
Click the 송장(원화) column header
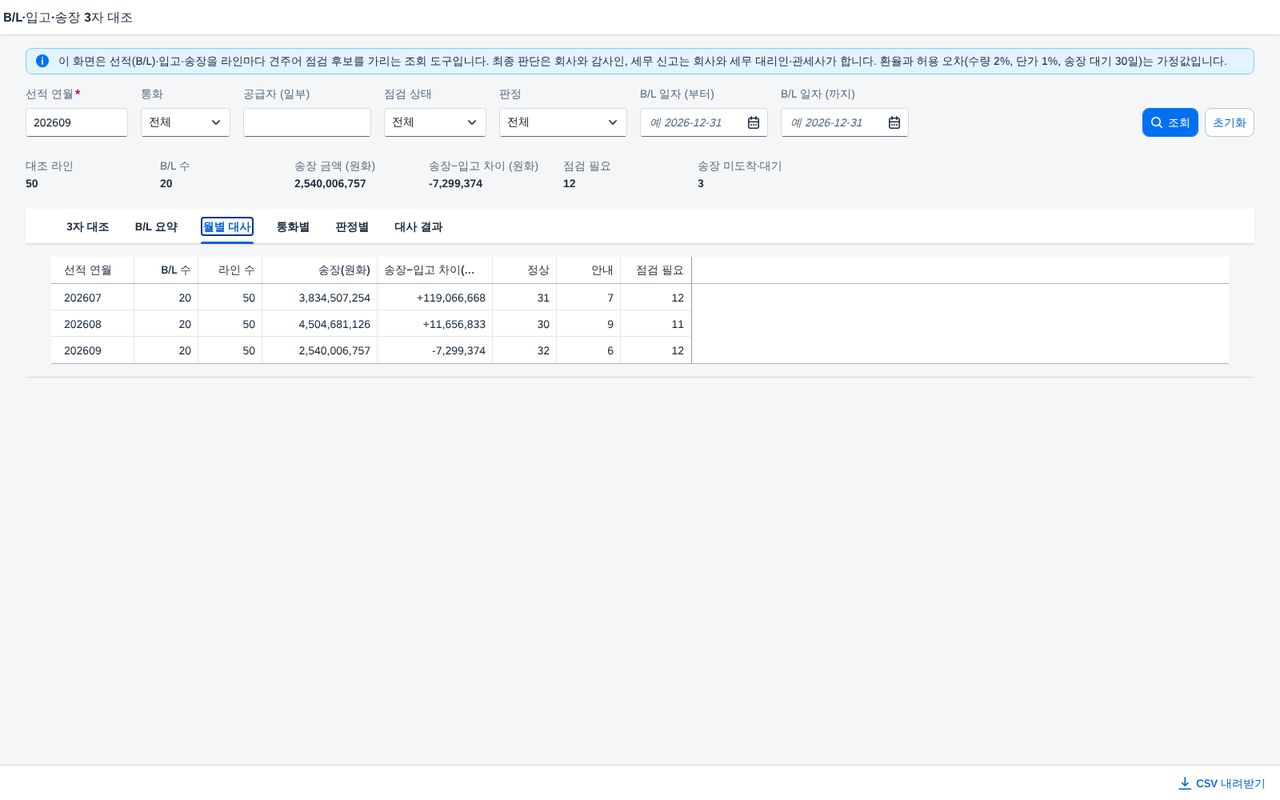tap(320, 270)
